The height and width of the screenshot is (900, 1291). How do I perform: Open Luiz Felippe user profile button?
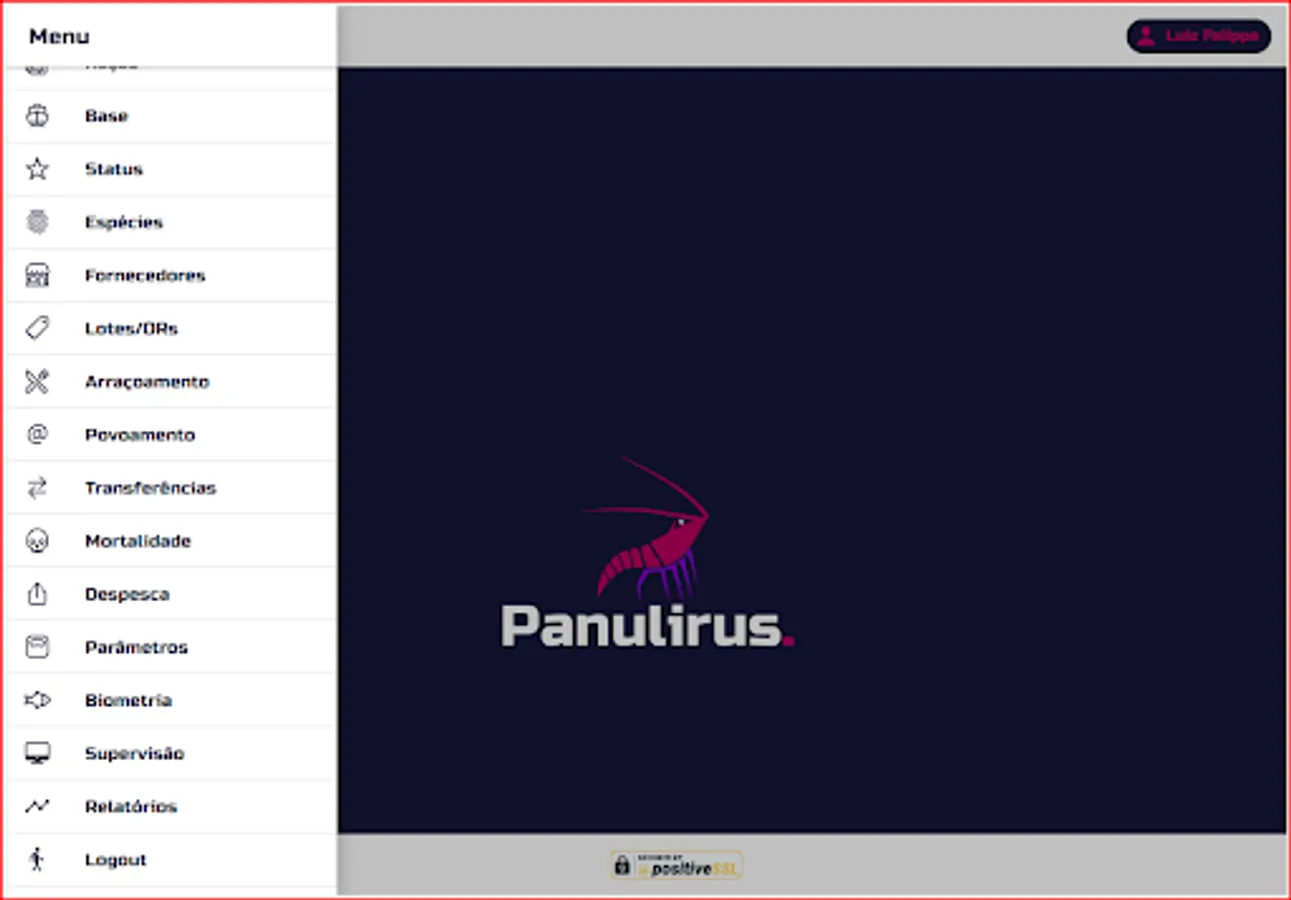pyautogui.click(x=1198, y=36)
